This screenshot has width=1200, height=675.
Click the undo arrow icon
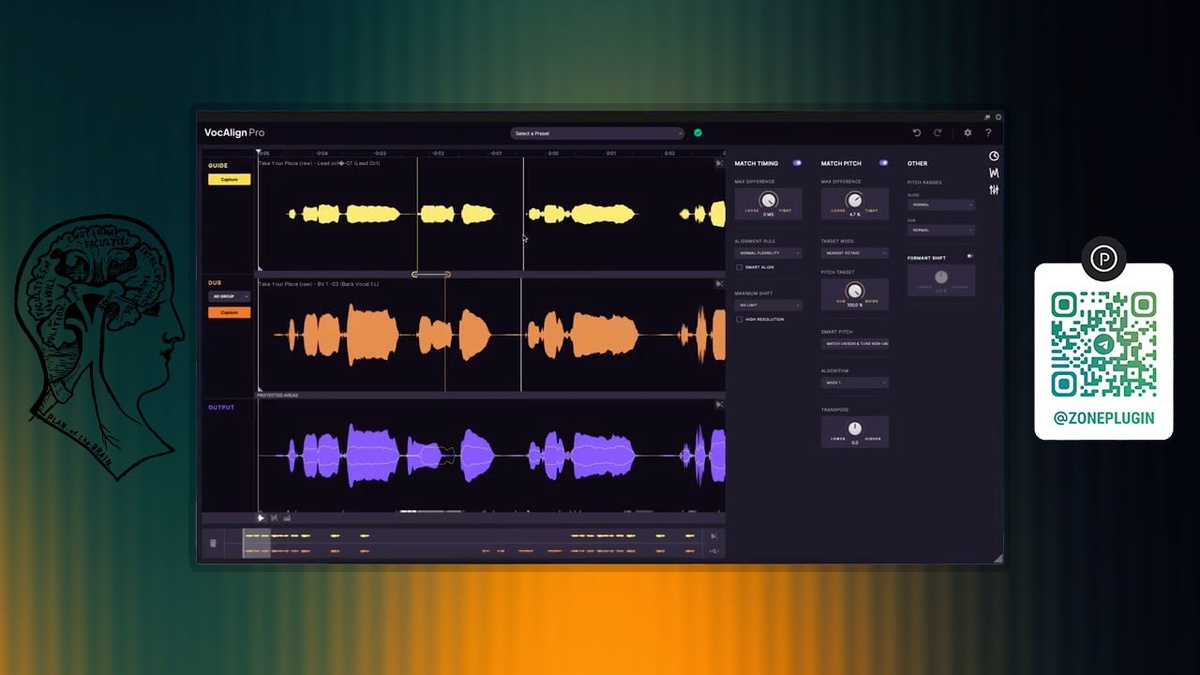[917, 133]
